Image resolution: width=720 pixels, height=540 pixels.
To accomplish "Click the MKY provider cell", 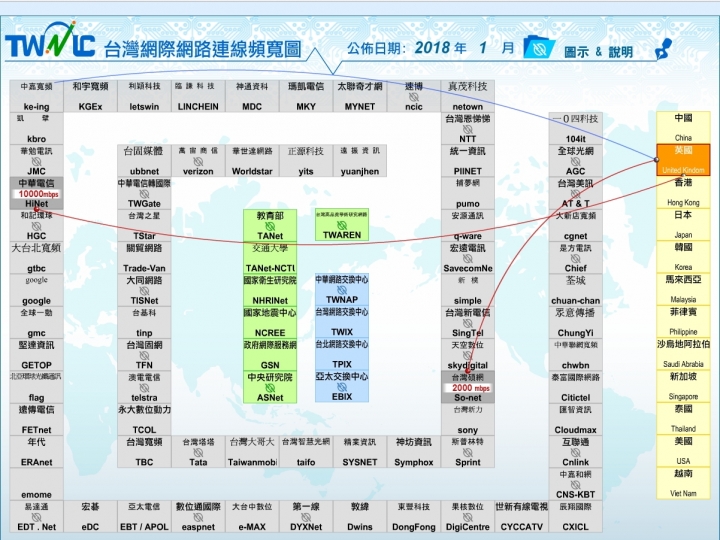I will pyautogui.click(x=306, y=96).
